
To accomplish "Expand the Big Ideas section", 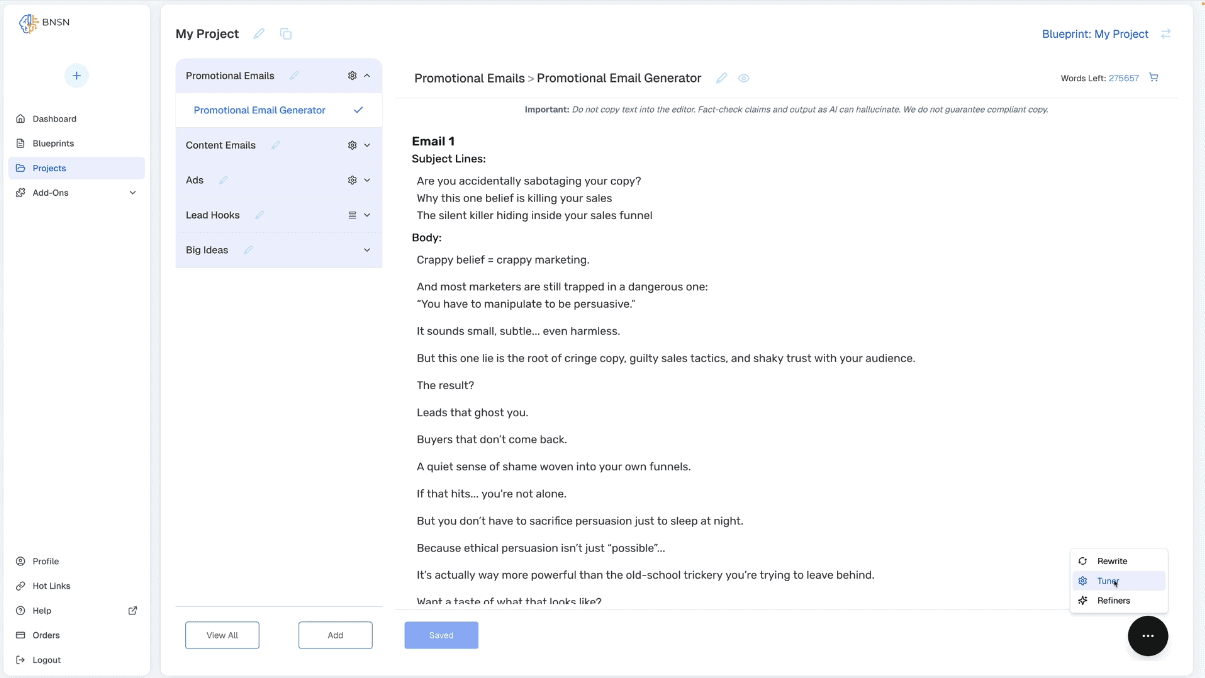I will click(x=367, y=250).
